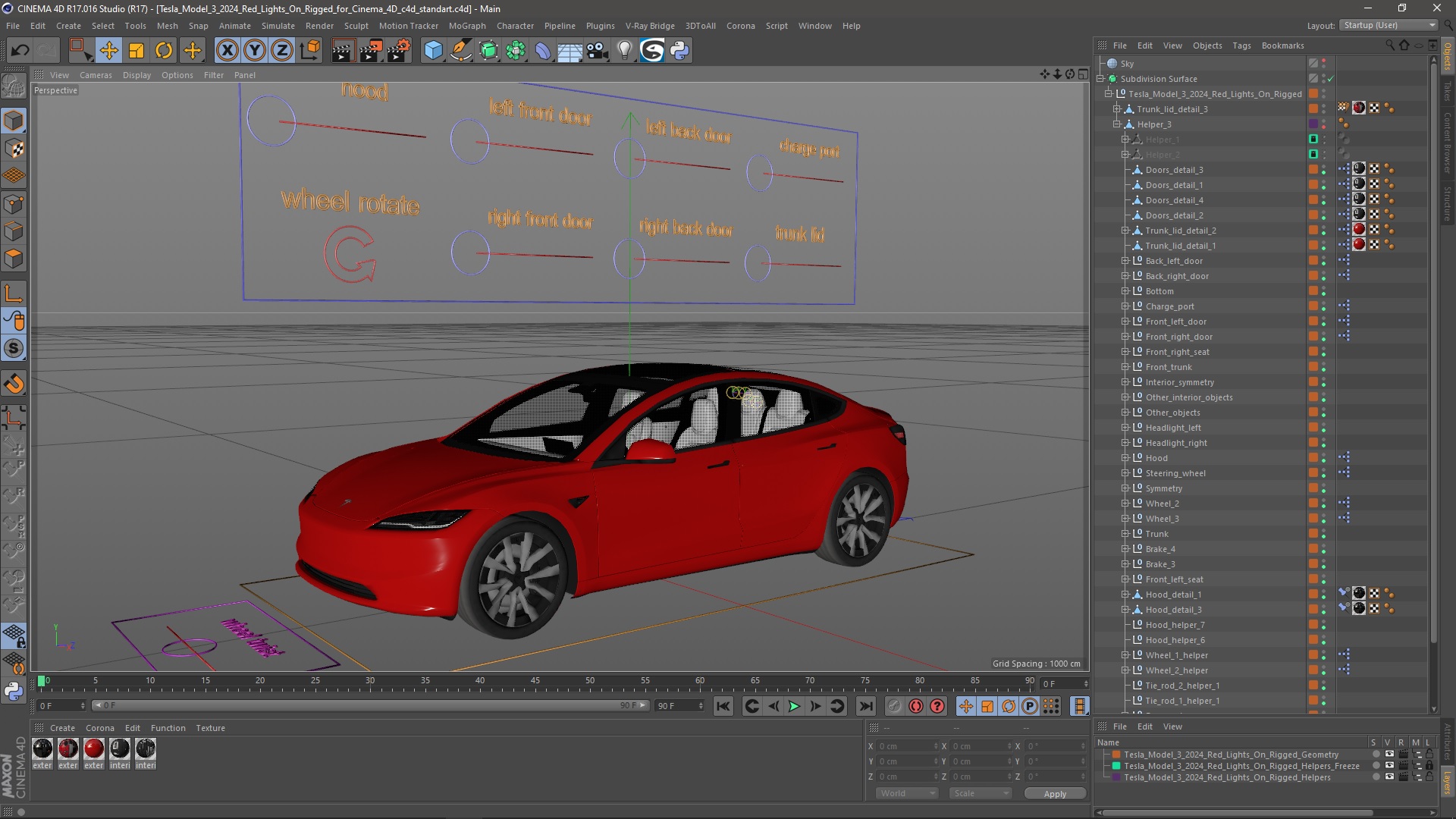Toggle Autokeying button

tap(916, 706)
